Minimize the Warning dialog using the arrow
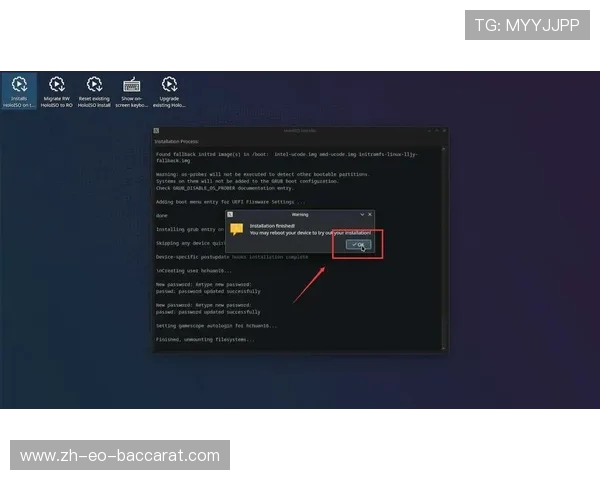 tap(361, 214)
